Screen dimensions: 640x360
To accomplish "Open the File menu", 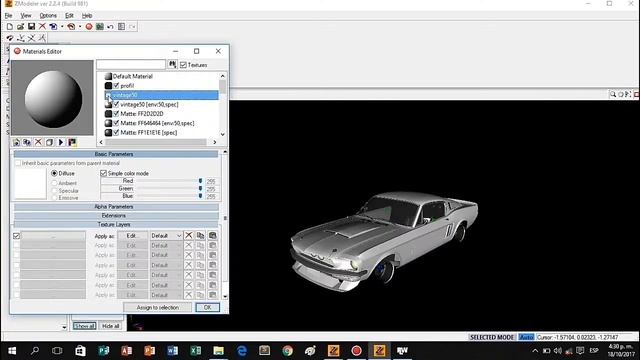I will 9,16.
